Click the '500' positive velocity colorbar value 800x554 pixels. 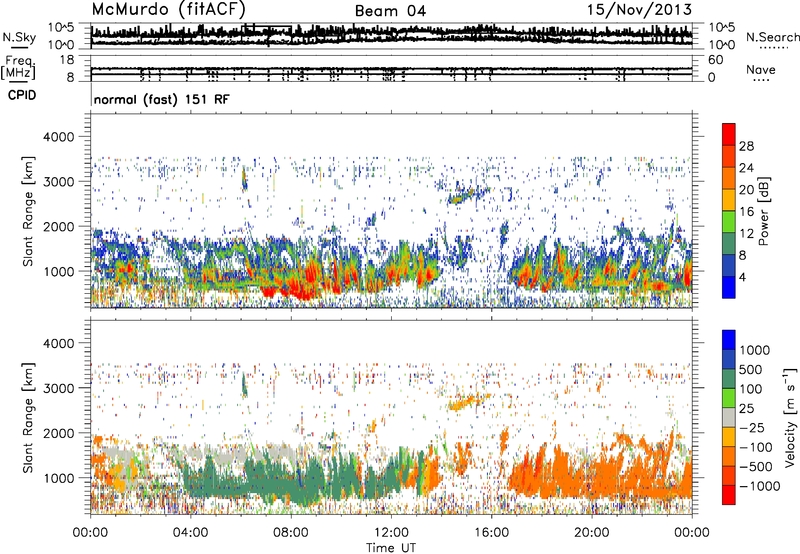point(751,370)
